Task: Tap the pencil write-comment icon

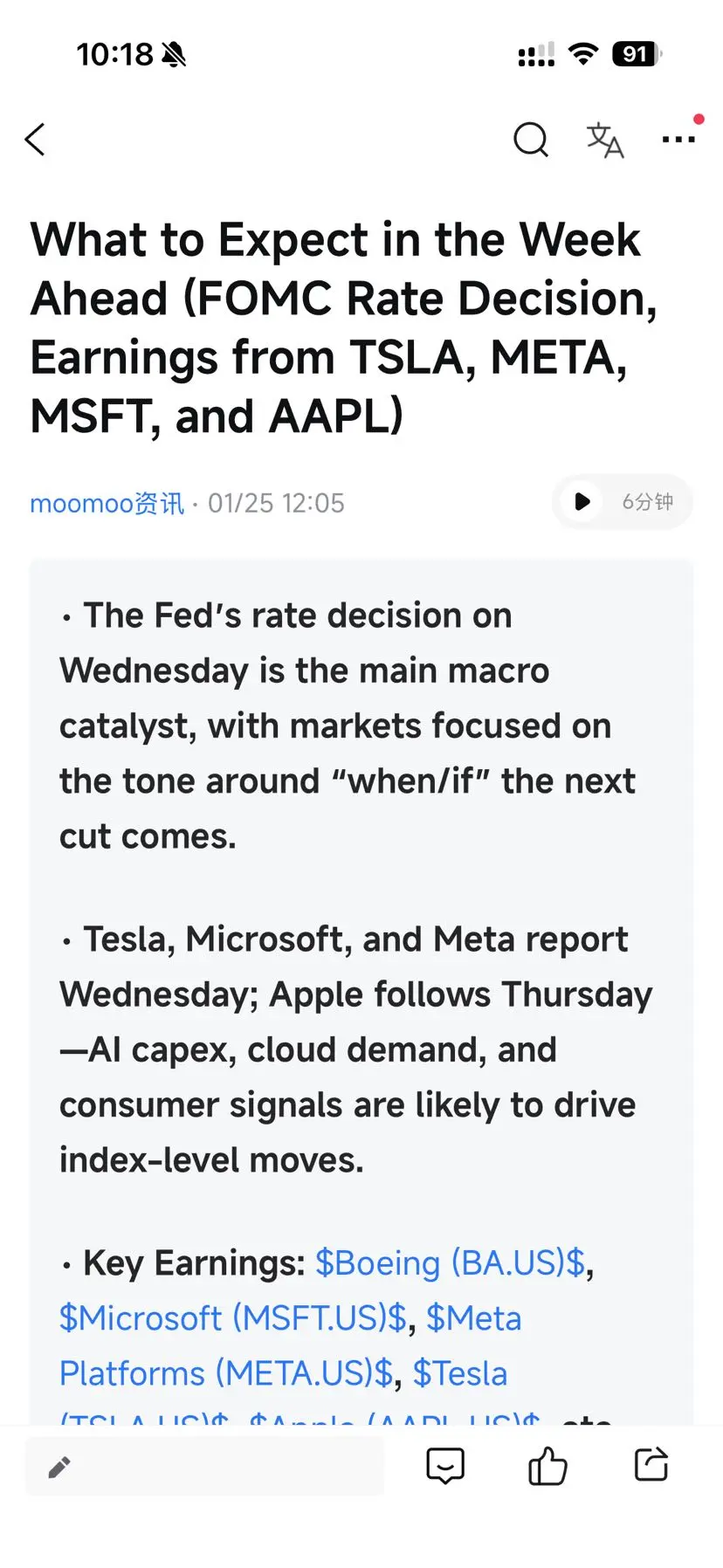Action: 59,1467
